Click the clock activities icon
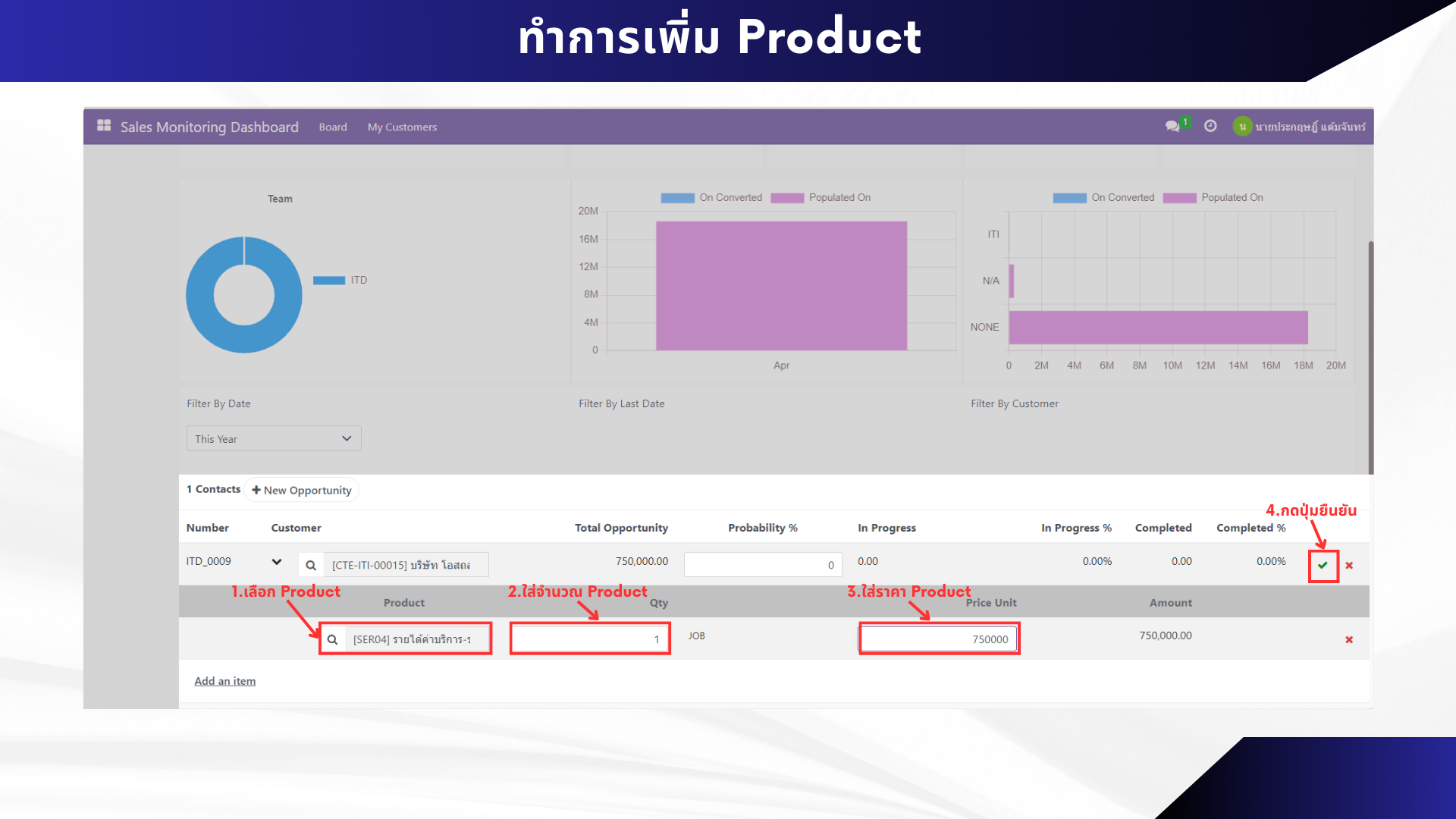Viewport: 1456px width, 819px height. click(1210, 126)
